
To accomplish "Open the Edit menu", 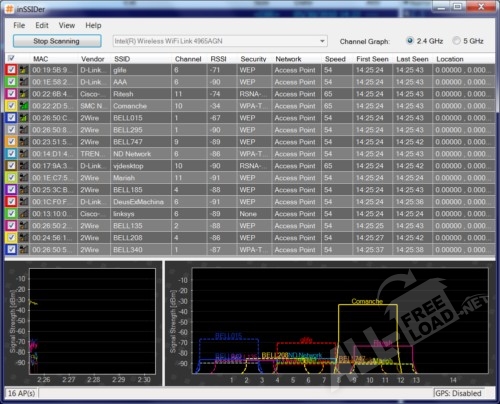I will (42, 25).
